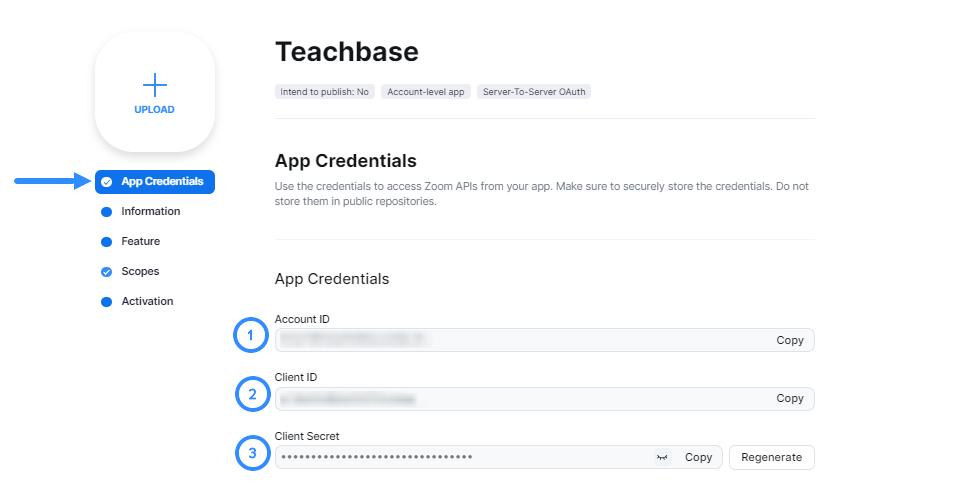Select the Client ID field
This screenshot has width=954, height=497.
pos(545,398)
